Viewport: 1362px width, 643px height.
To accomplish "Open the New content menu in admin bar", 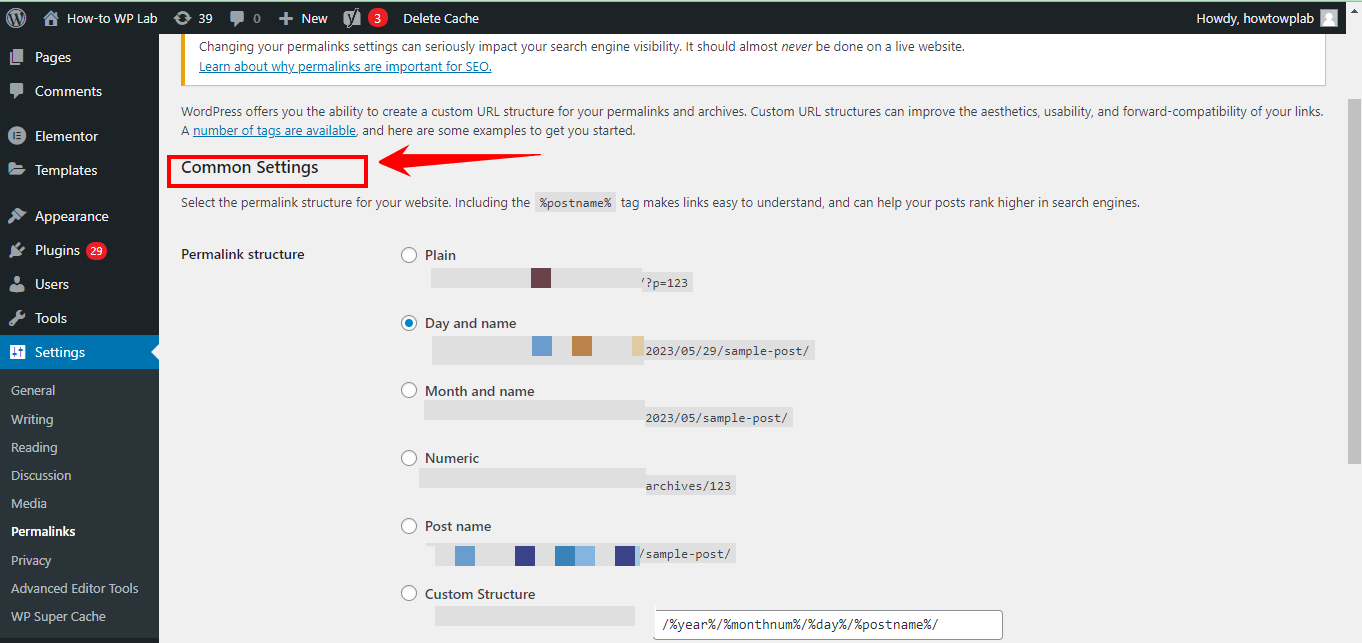I will coord(303,18).
